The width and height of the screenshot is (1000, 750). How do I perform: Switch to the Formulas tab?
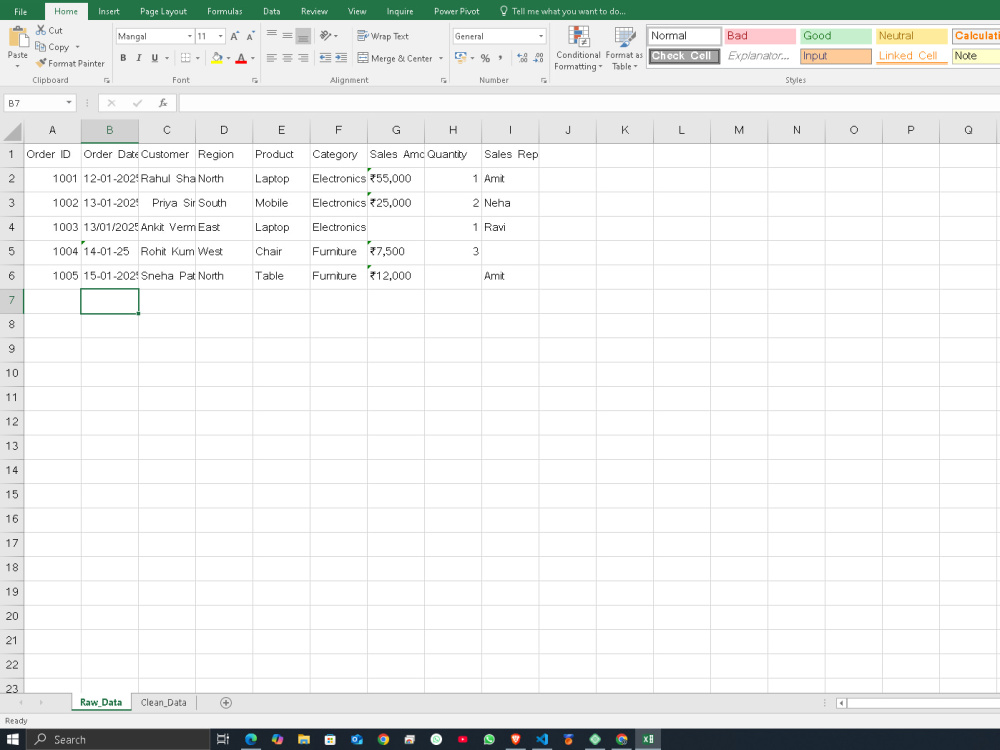click(224, 11)
